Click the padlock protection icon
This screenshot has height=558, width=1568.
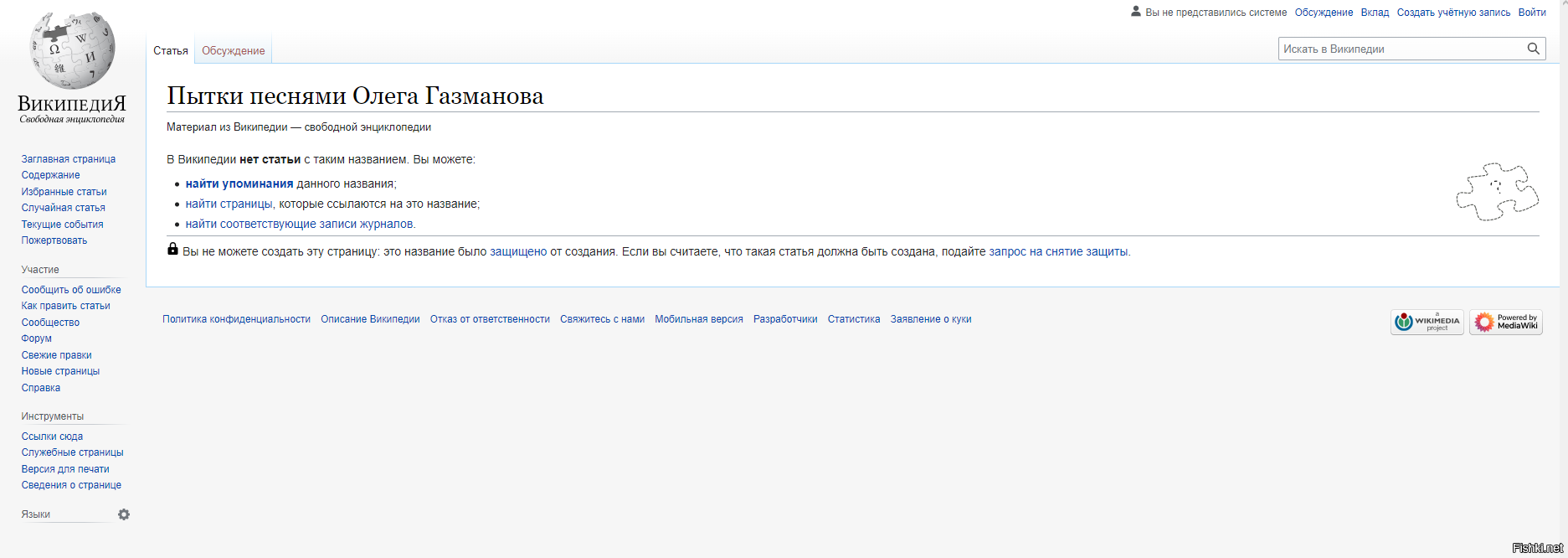172,249
